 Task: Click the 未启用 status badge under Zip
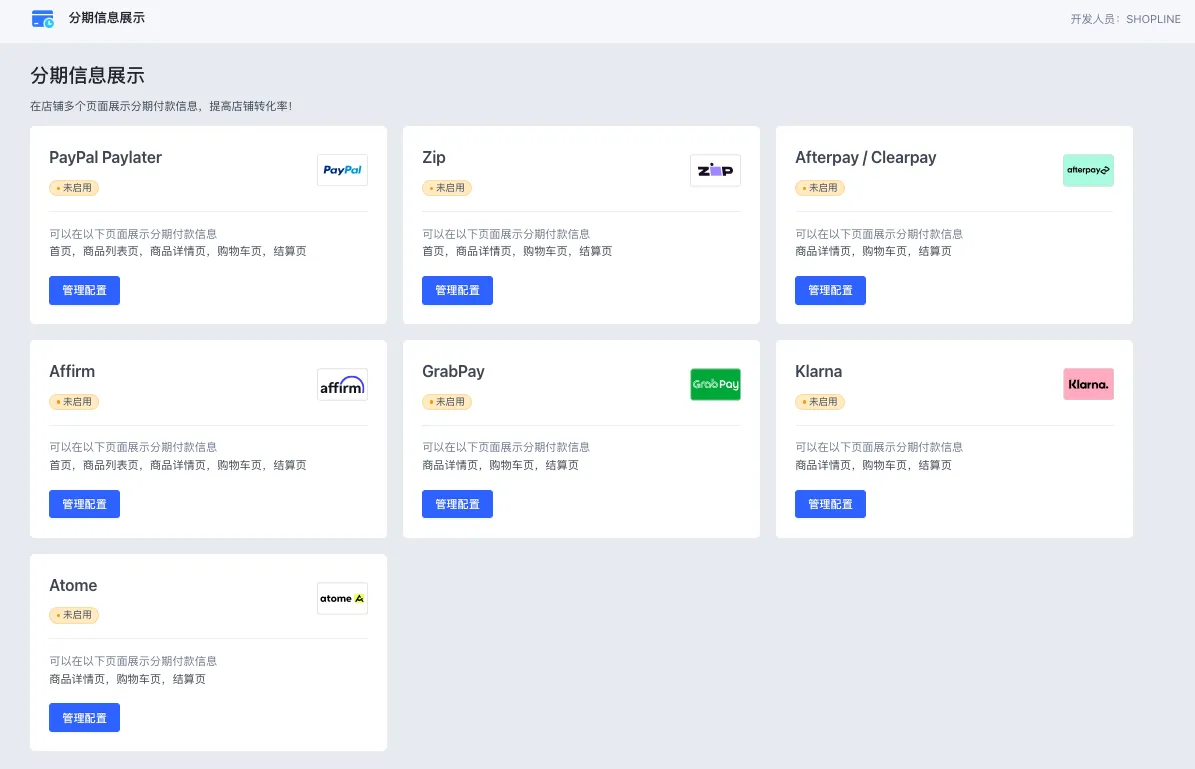[x=447, y=188]
